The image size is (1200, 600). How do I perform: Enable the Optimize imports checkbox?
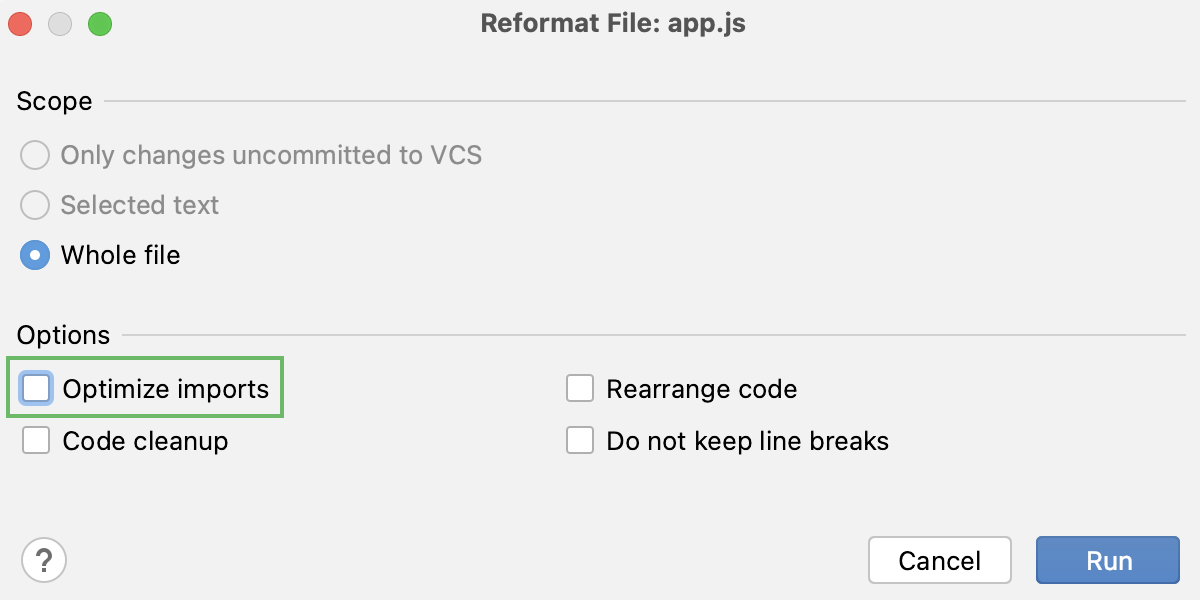click(36, 388)
